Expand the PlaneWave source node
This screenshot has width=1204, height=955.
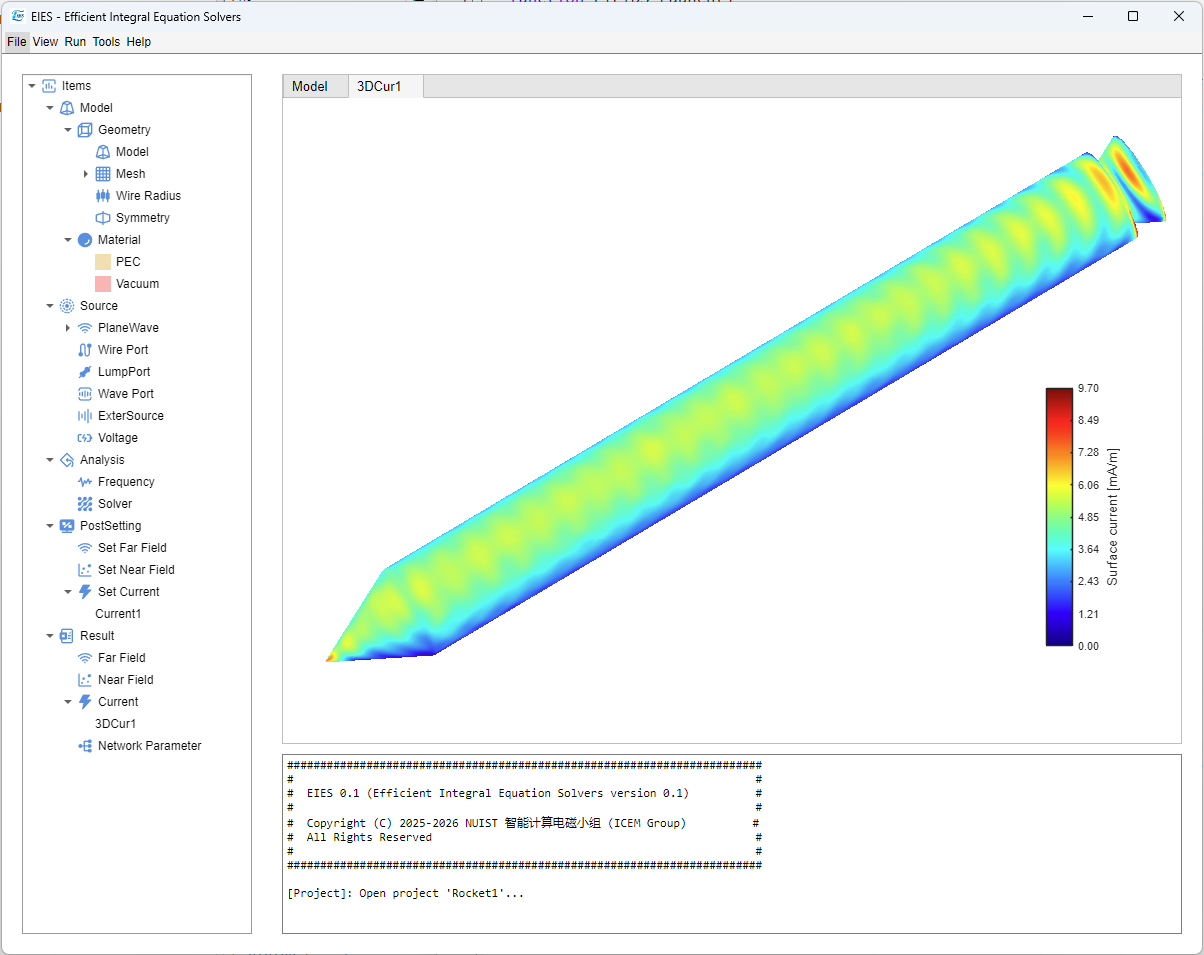pyautogui.click(x=68, y=328)
